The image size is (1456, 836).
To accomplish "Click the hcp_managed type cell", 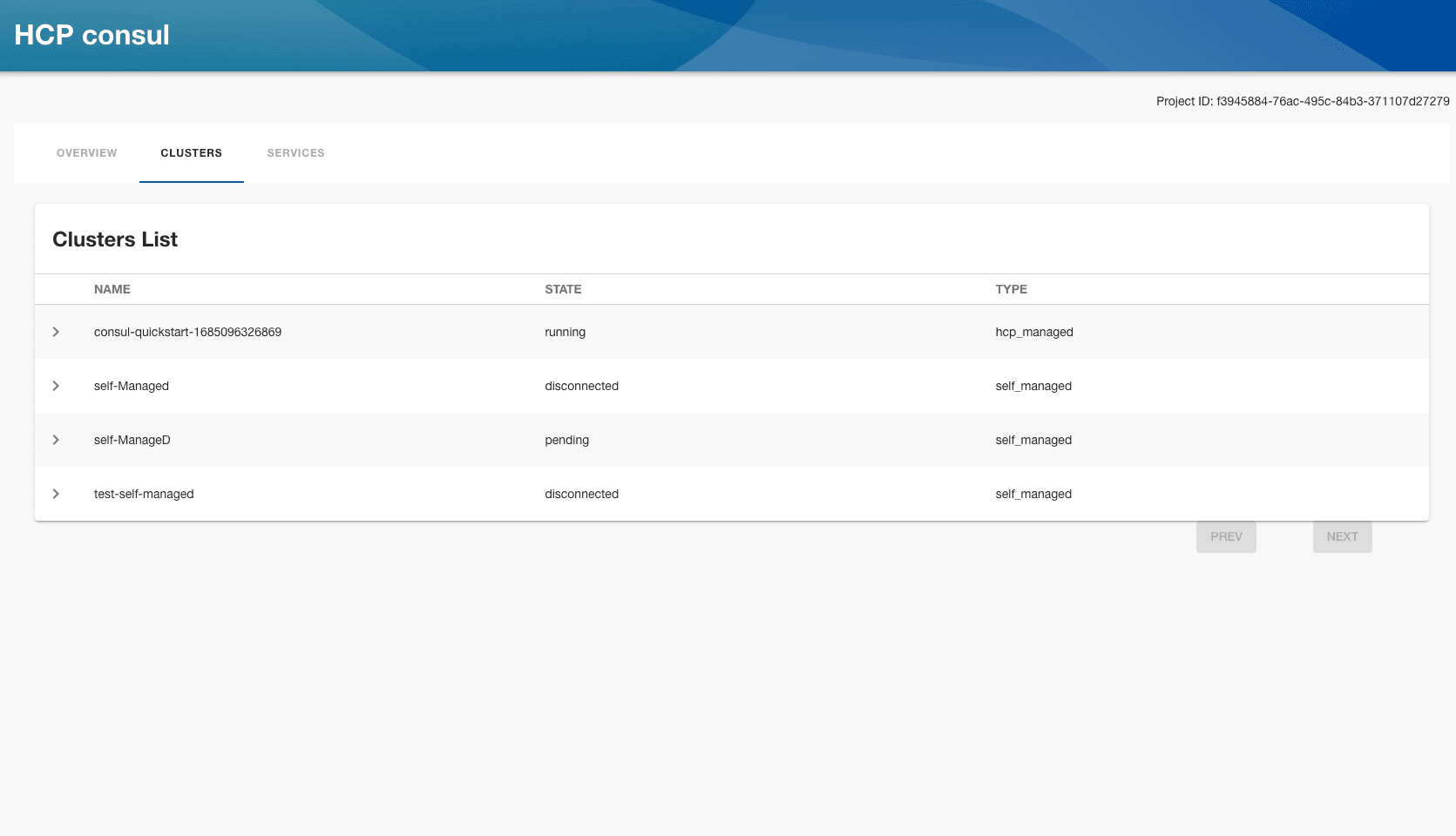I will (x=1033, y=332).
